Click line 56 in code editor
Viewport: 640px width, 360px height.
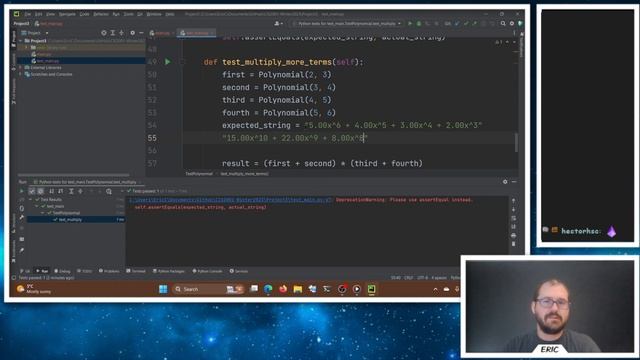[351, 151]
